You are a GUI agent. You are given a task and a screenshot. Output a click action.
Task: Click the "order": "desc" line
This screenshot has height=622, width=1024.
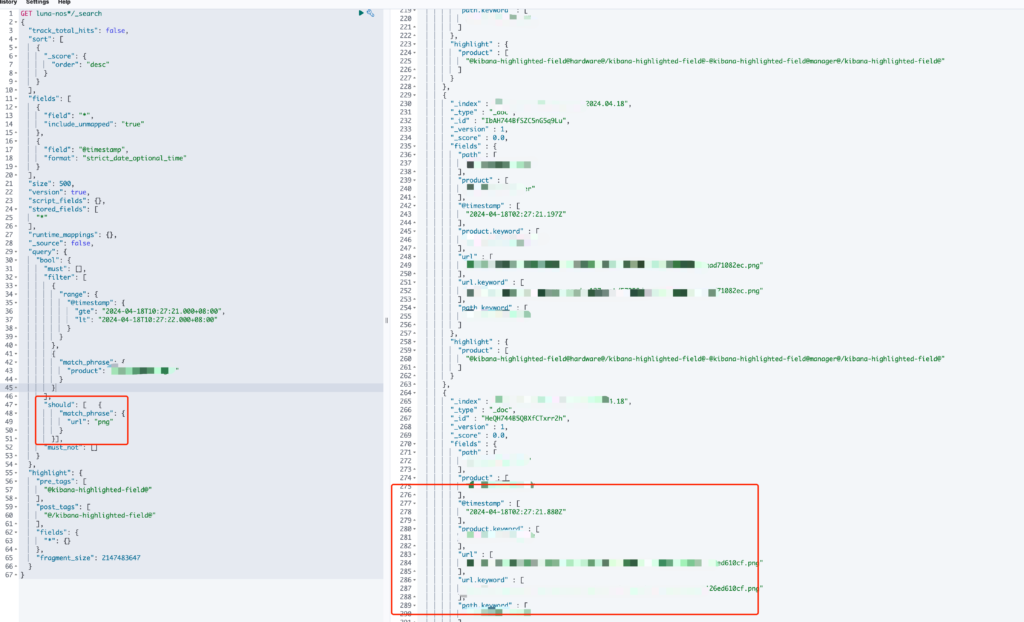(80, 65)
